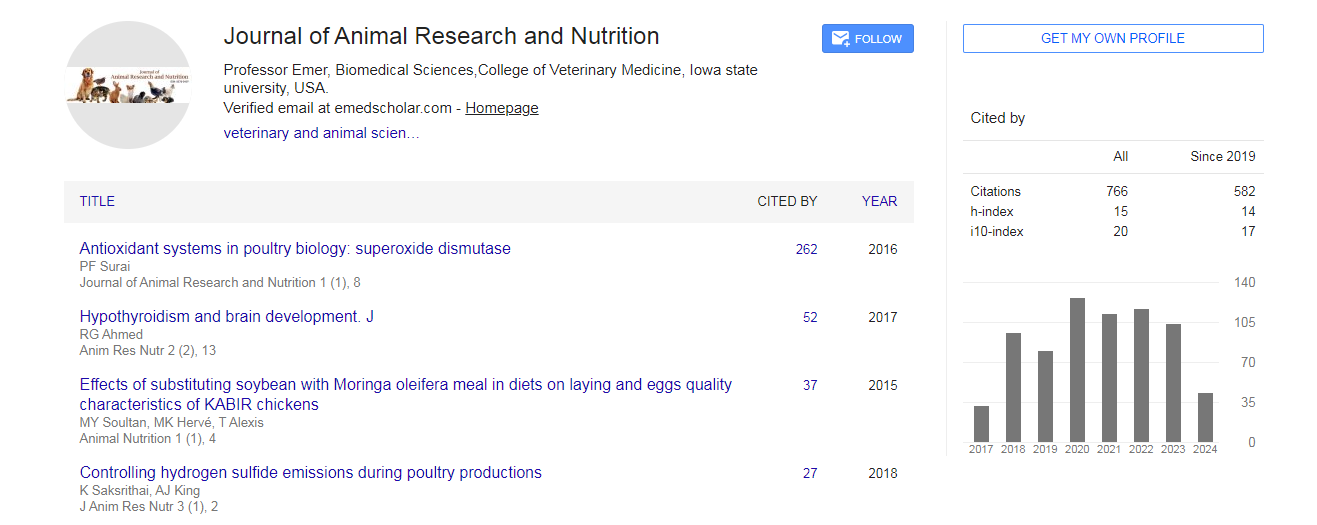The width and height of the screenshot is (1317, 525).
Task: Open Antioxidant systems in poultry biology article
Action: coord(295,248)
